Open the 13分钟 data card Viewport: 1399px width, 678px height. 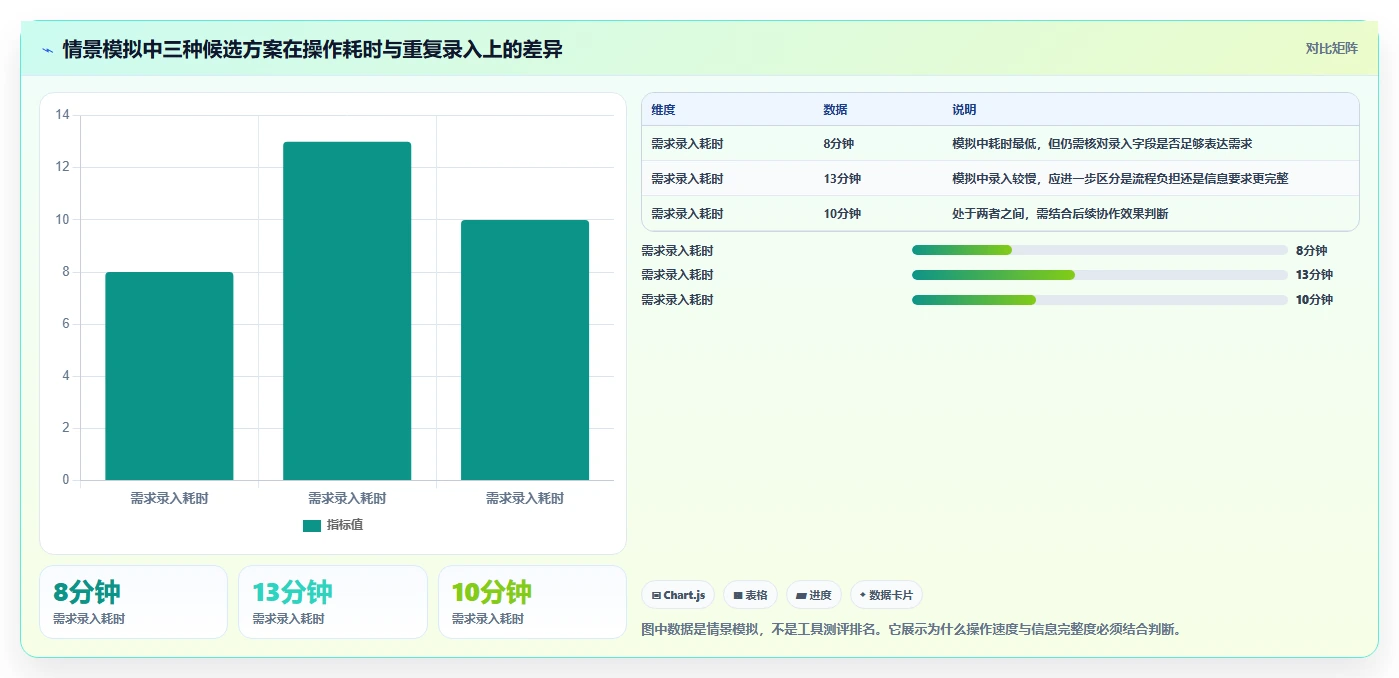(x=333, y=602)
